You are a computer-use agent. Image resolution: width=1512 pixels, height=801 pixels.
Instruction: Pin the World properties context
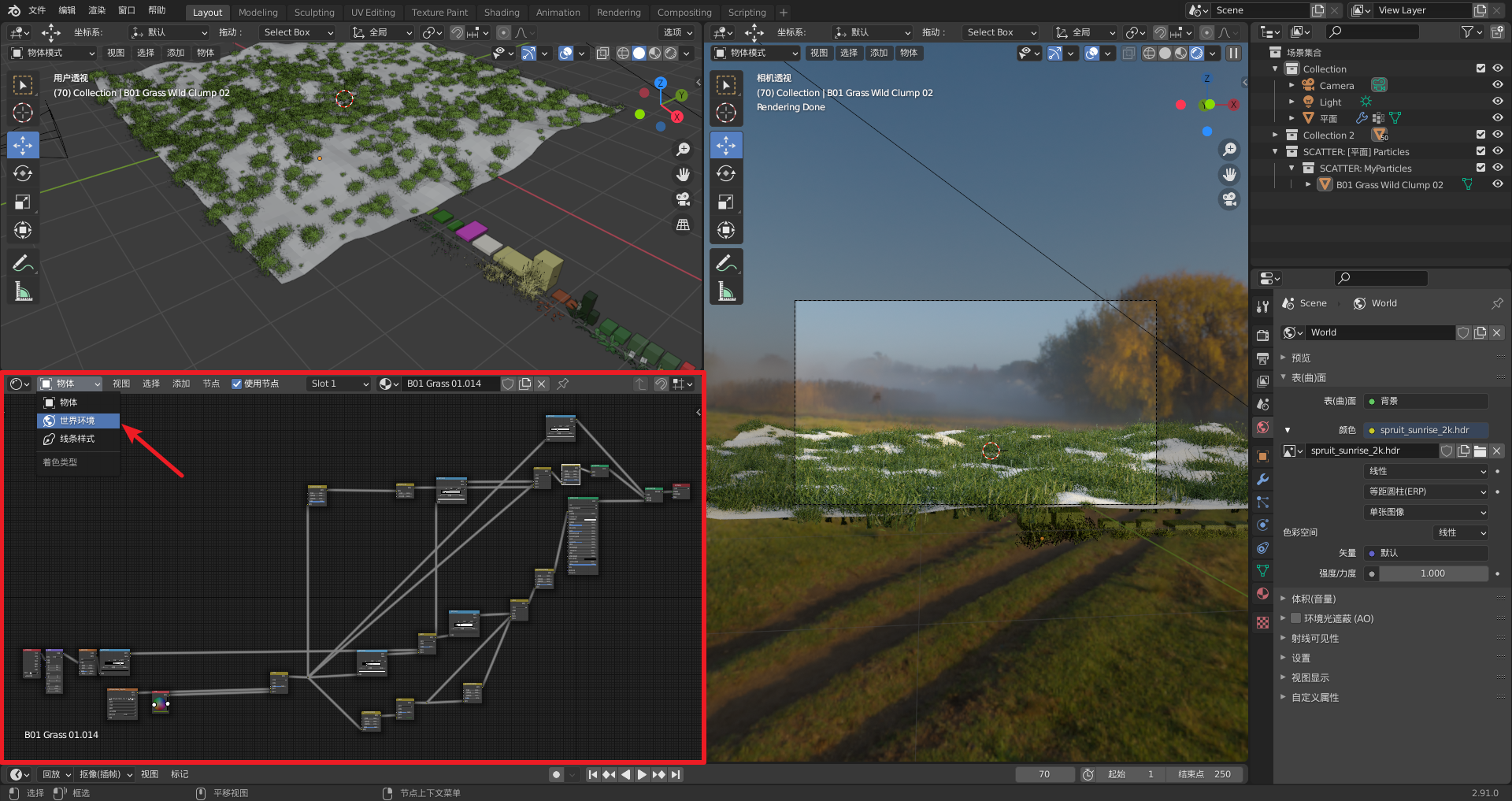pyautogui.click(x=1497, y=303)
